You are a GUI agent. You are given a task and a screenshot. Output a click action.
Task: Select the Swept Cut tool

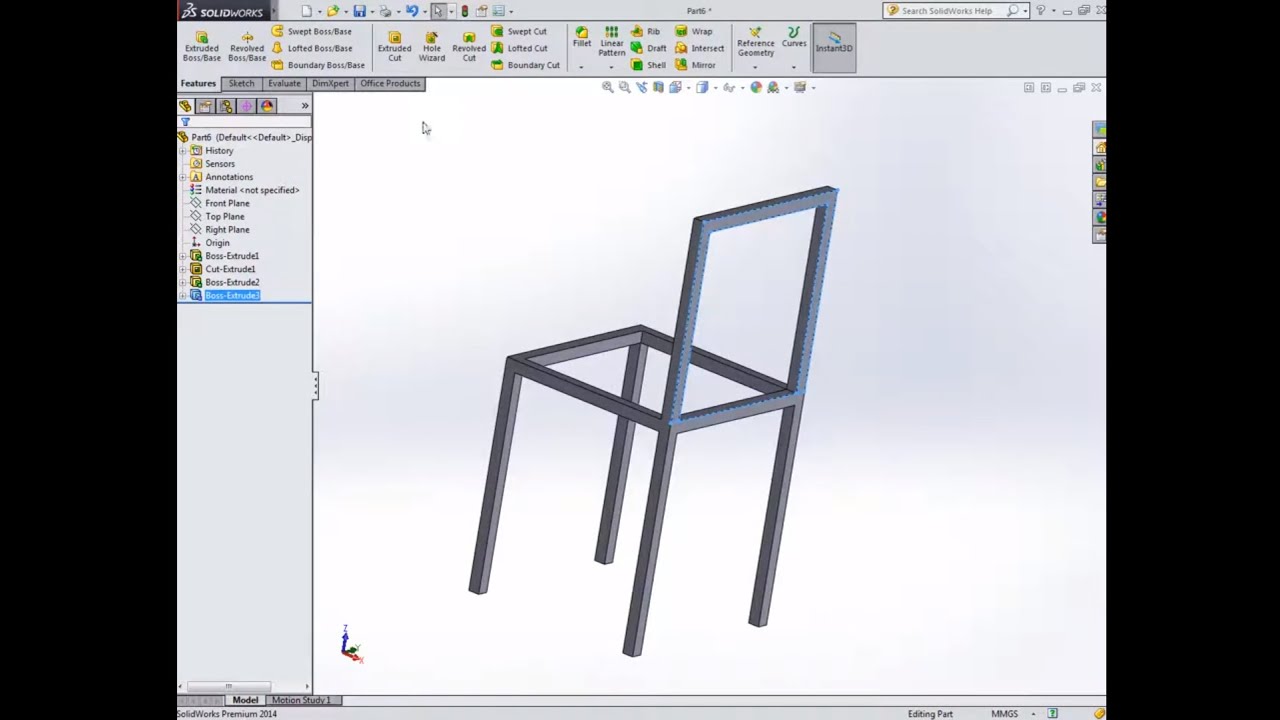click(519, 31)
